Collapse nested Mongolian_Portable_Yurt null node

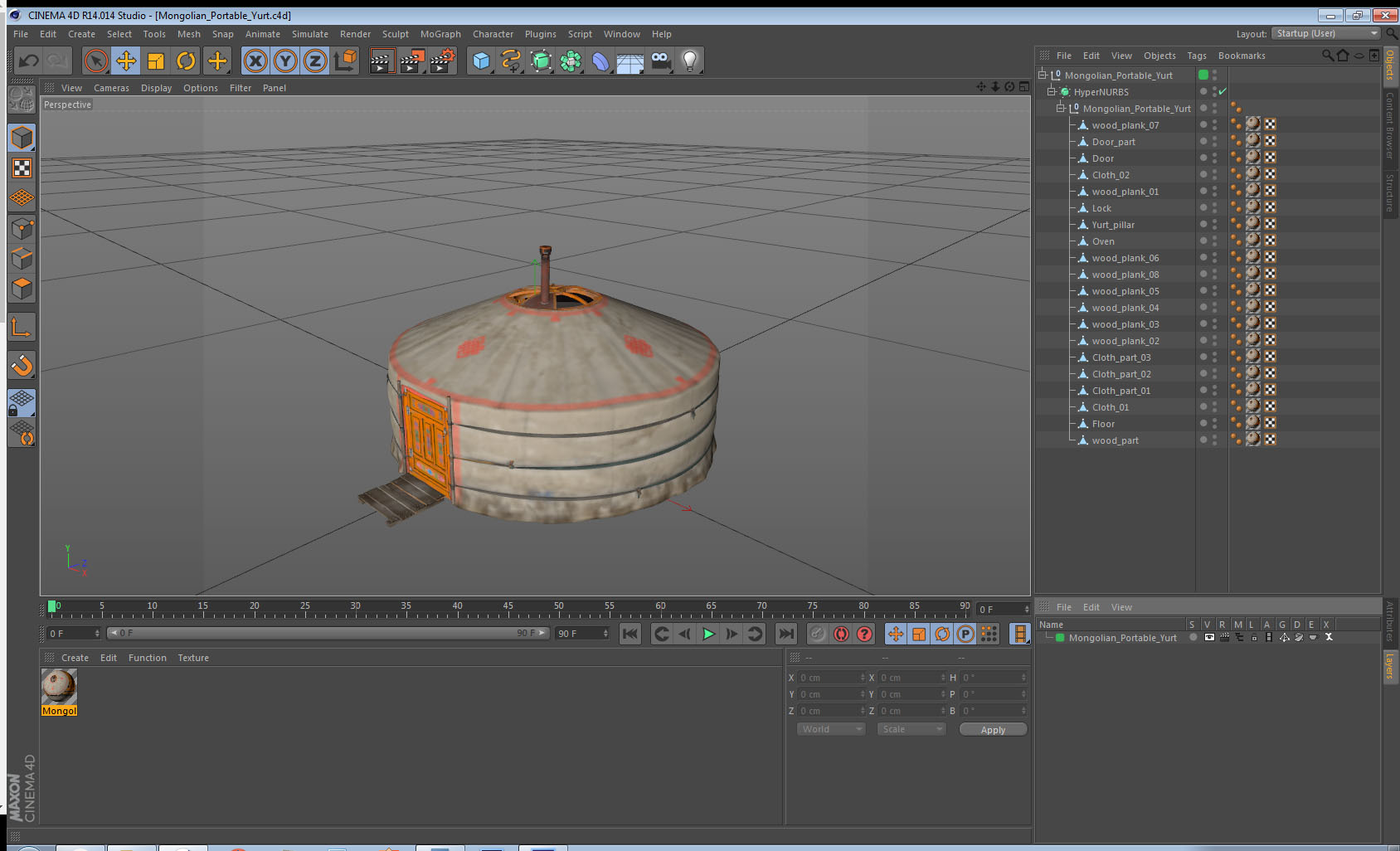coord(1060,108)
